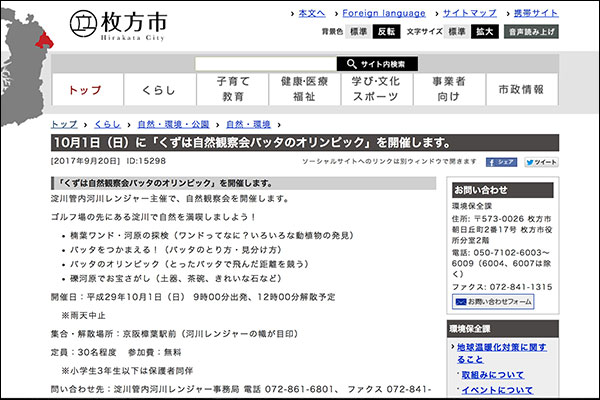
Task: Open the 子育て教育 navigation tab
Action: pyautogui.click(x=233, y=90)
